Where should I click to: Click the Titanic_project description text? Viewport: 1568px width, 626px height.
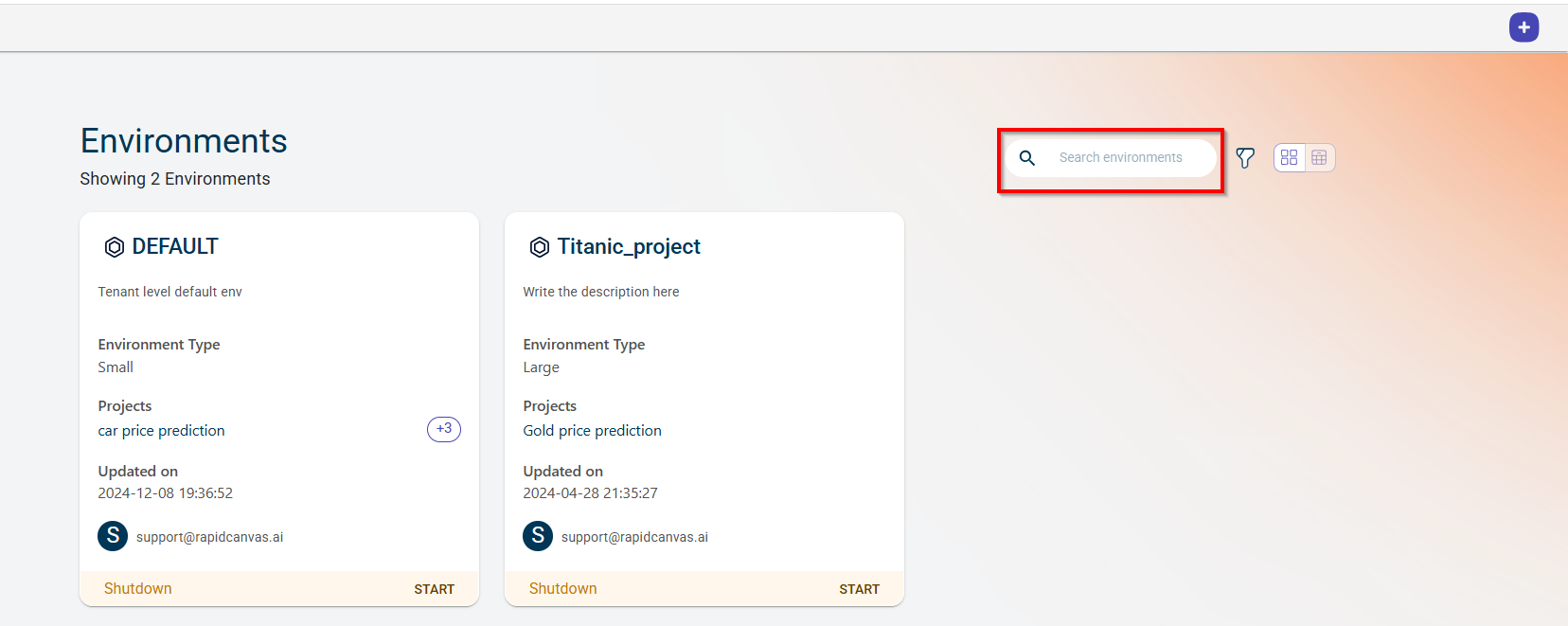point(601,292)
